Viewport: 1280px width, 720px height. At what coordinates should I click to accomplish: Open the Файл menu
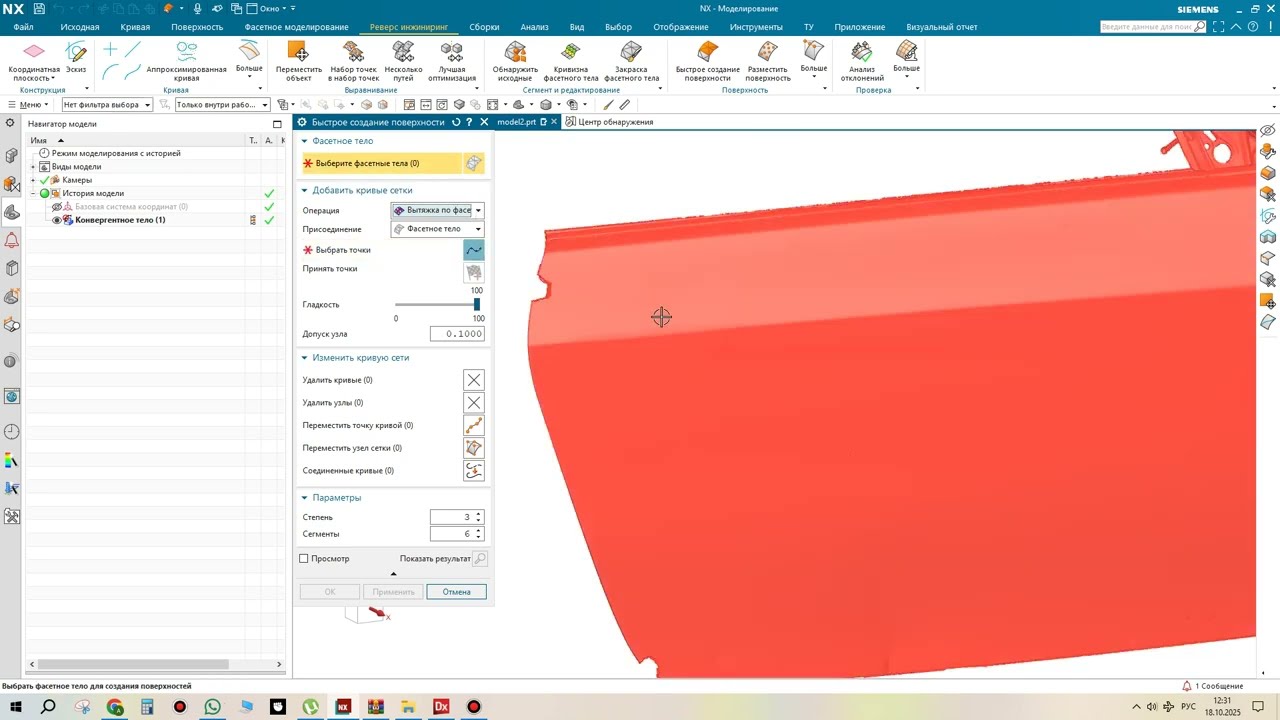[x=23, y=27]
